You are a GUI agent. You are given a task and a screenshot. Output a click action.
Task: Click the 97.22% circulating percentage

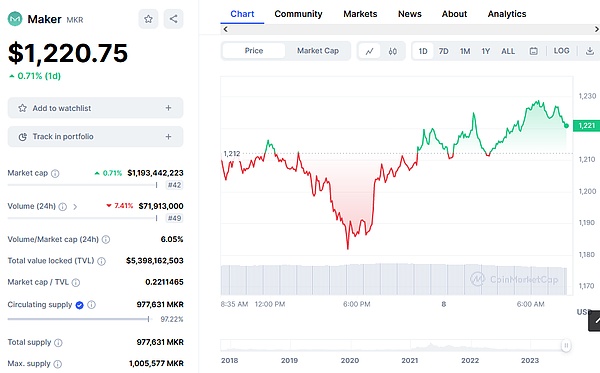point(172,319)
